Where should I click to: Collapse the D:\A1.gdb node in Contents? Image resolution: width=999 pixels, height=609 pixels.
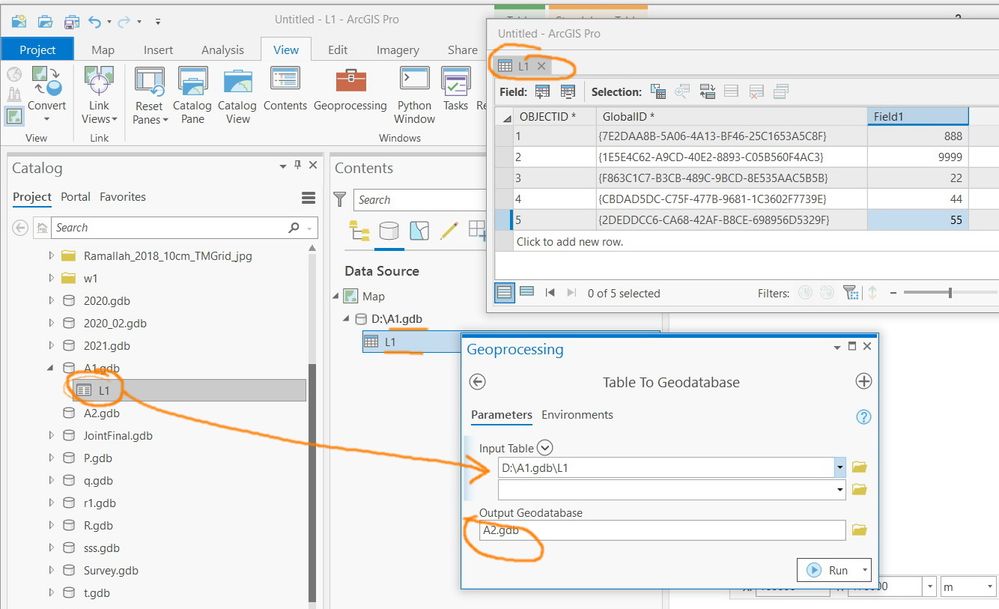[346, 319]
